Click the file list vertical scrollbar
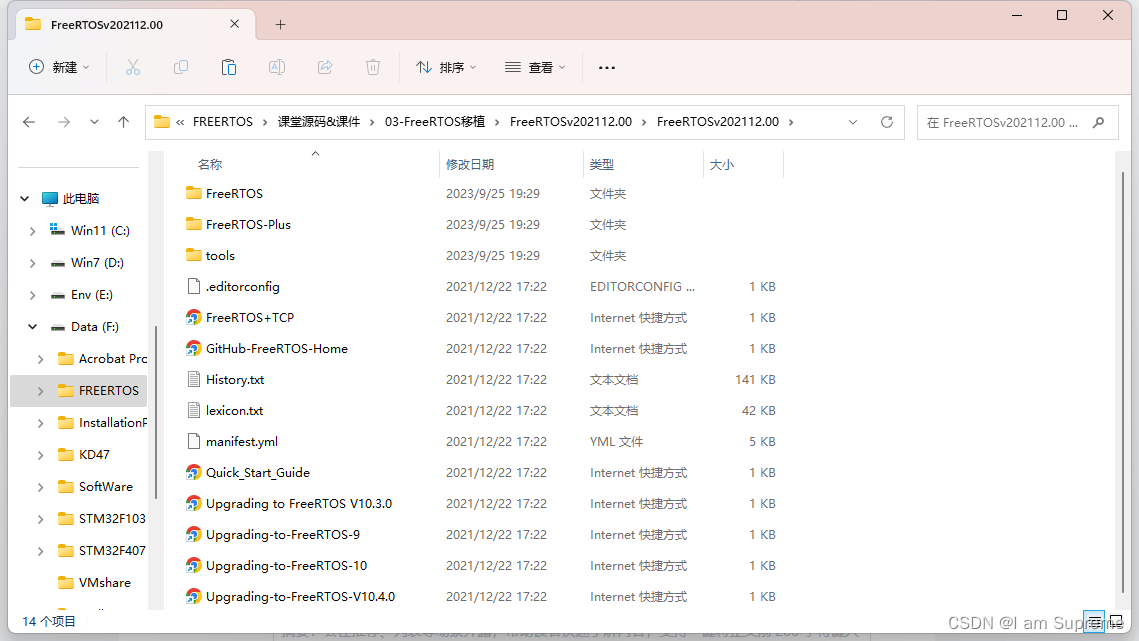The image size is (1139, 641). (x=1122, y=382)
